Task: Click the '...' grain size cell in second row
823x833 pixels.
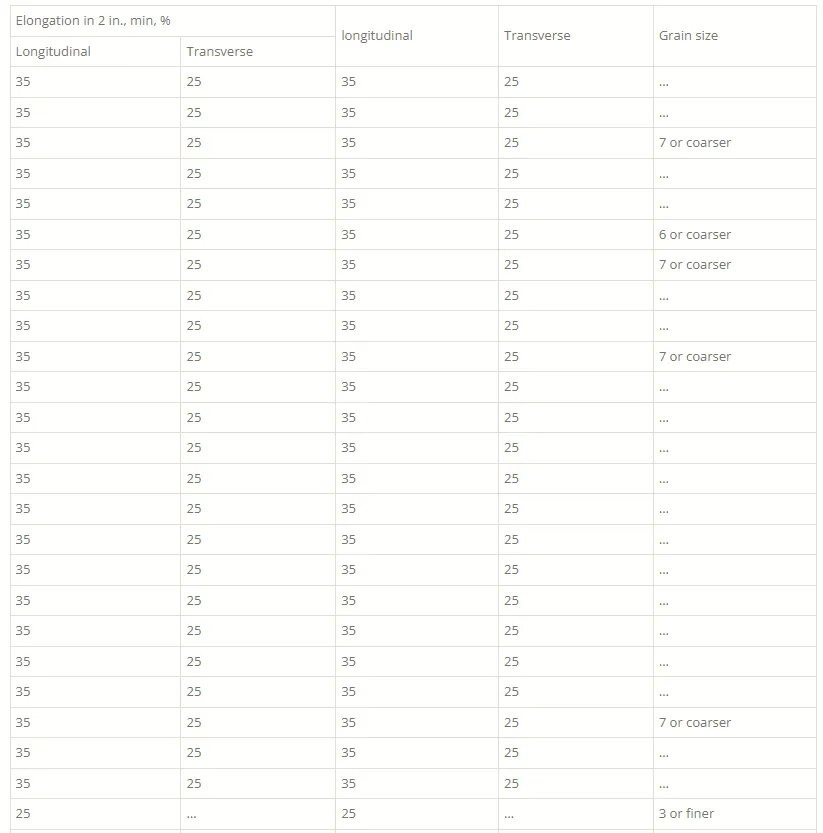Action: (x=664, y=114)
